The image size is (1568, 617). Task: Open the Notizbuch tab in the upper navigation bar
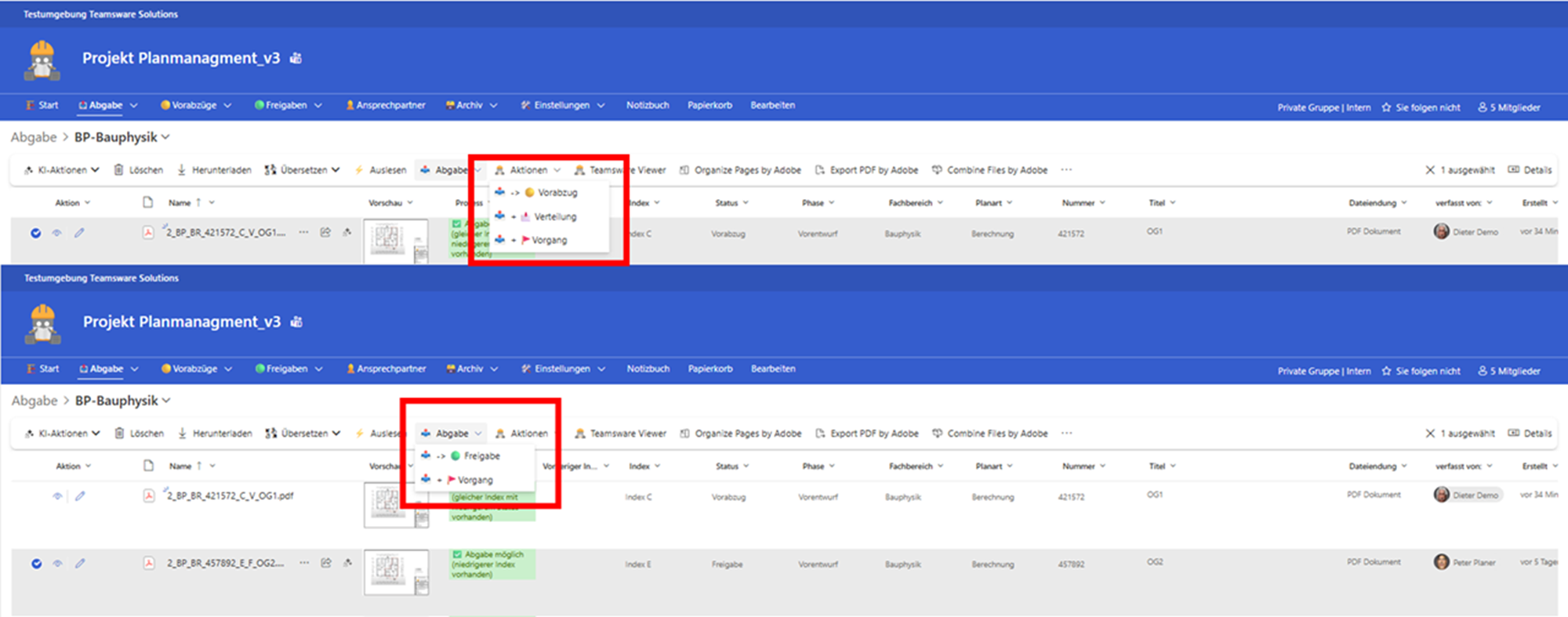648,105
